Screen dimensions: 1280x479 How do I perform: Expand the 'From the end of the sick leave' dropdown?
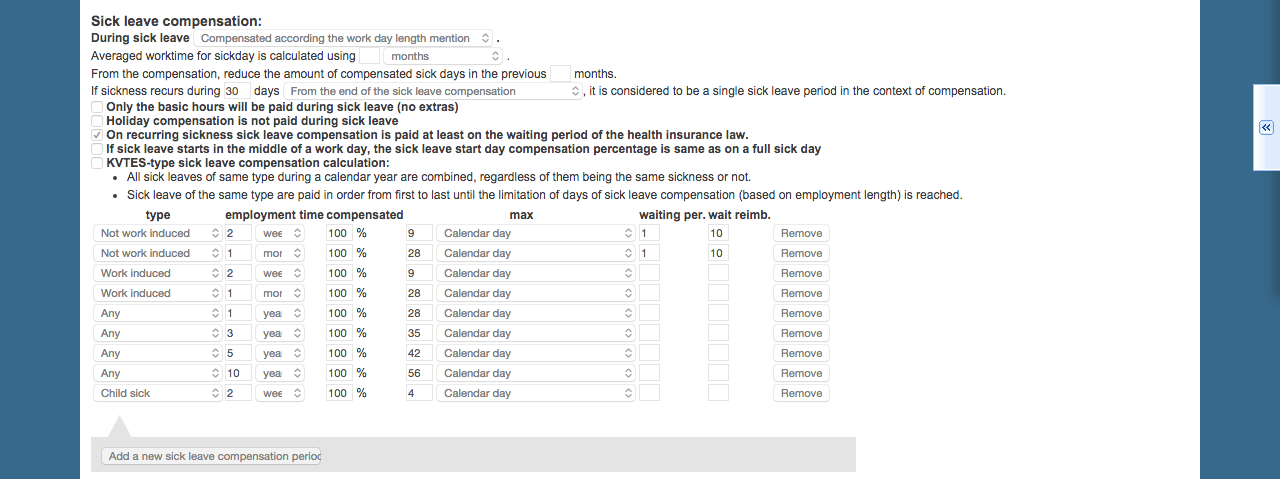[x=432, y=91]
